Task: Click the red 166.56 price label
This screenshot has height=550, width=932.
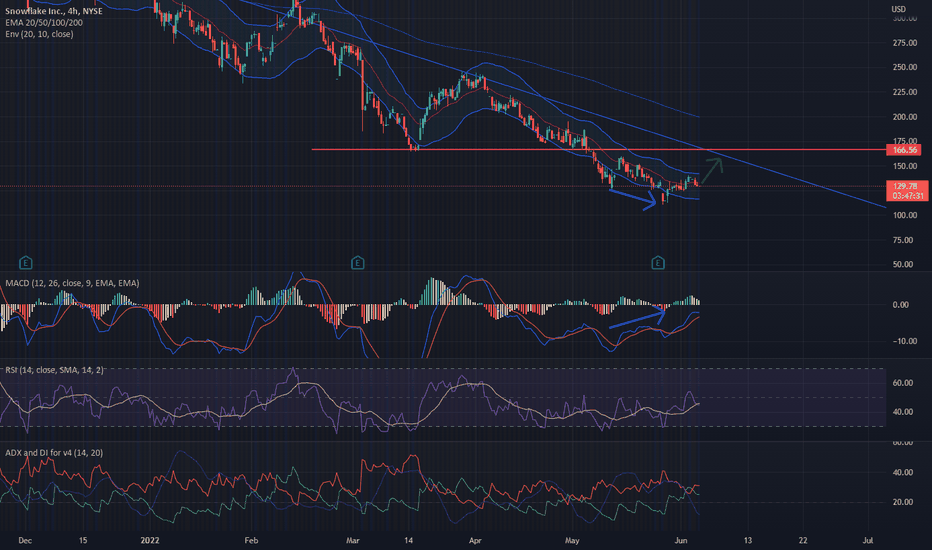Action: coord(905,150)
